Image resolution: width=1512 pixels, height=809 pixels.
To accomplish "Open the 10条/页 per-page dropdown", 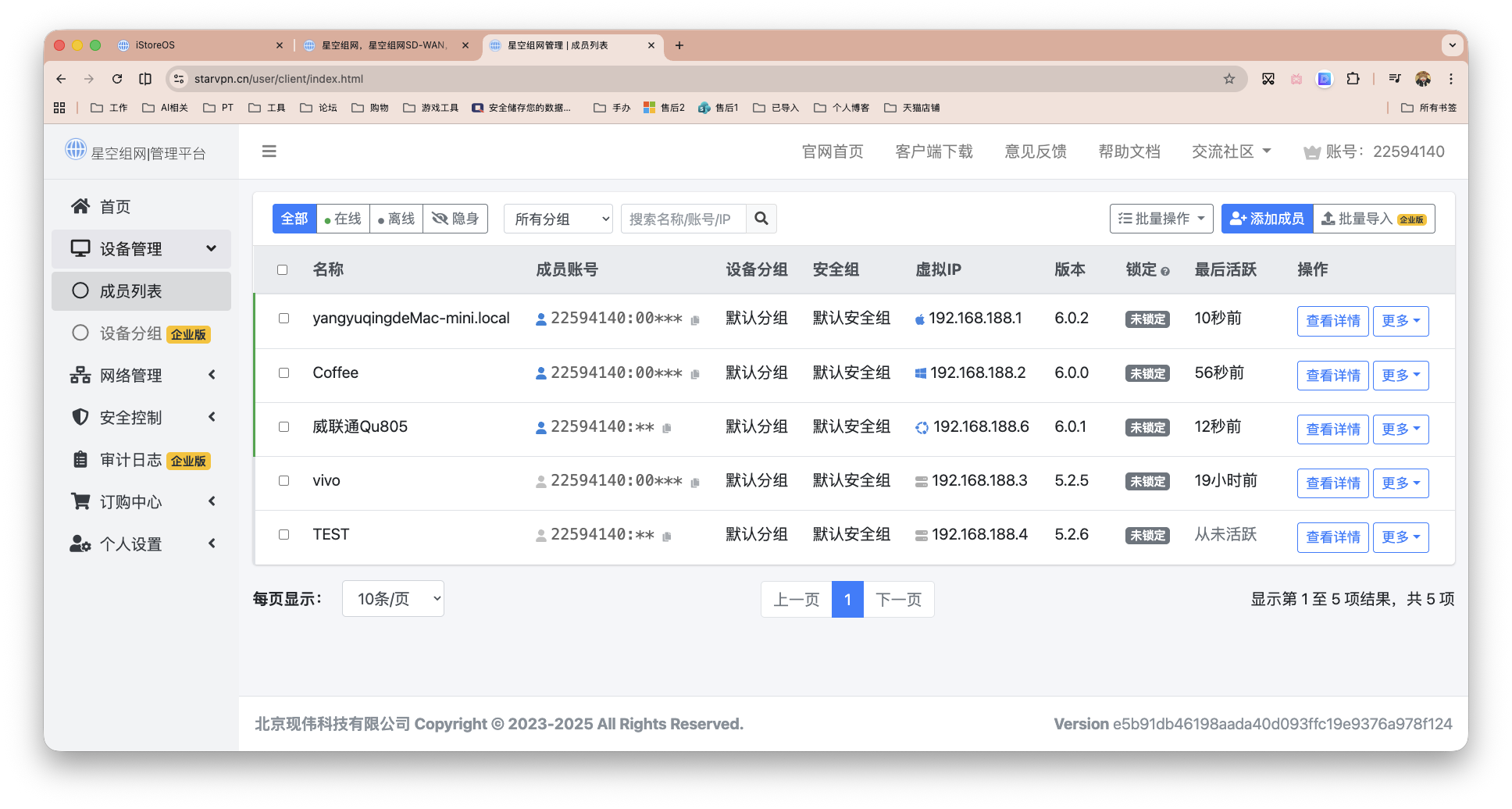I will 393,598.
